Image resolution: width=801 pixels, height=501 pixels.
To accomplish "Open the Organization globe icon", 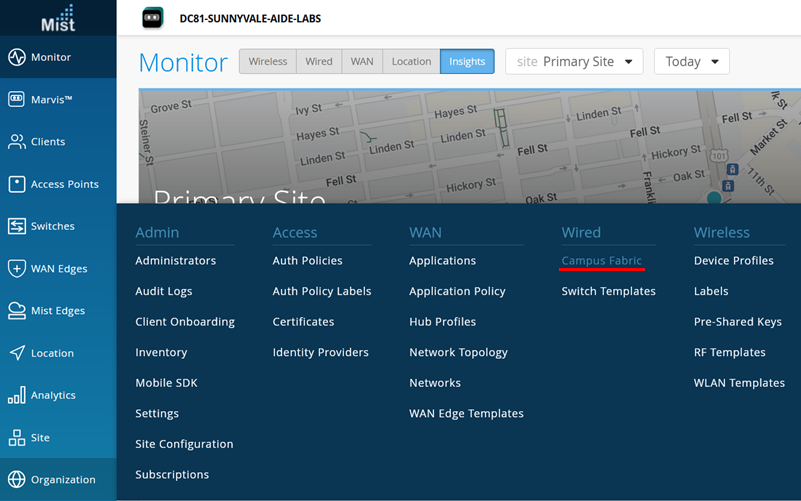I will tap(17, 479).
